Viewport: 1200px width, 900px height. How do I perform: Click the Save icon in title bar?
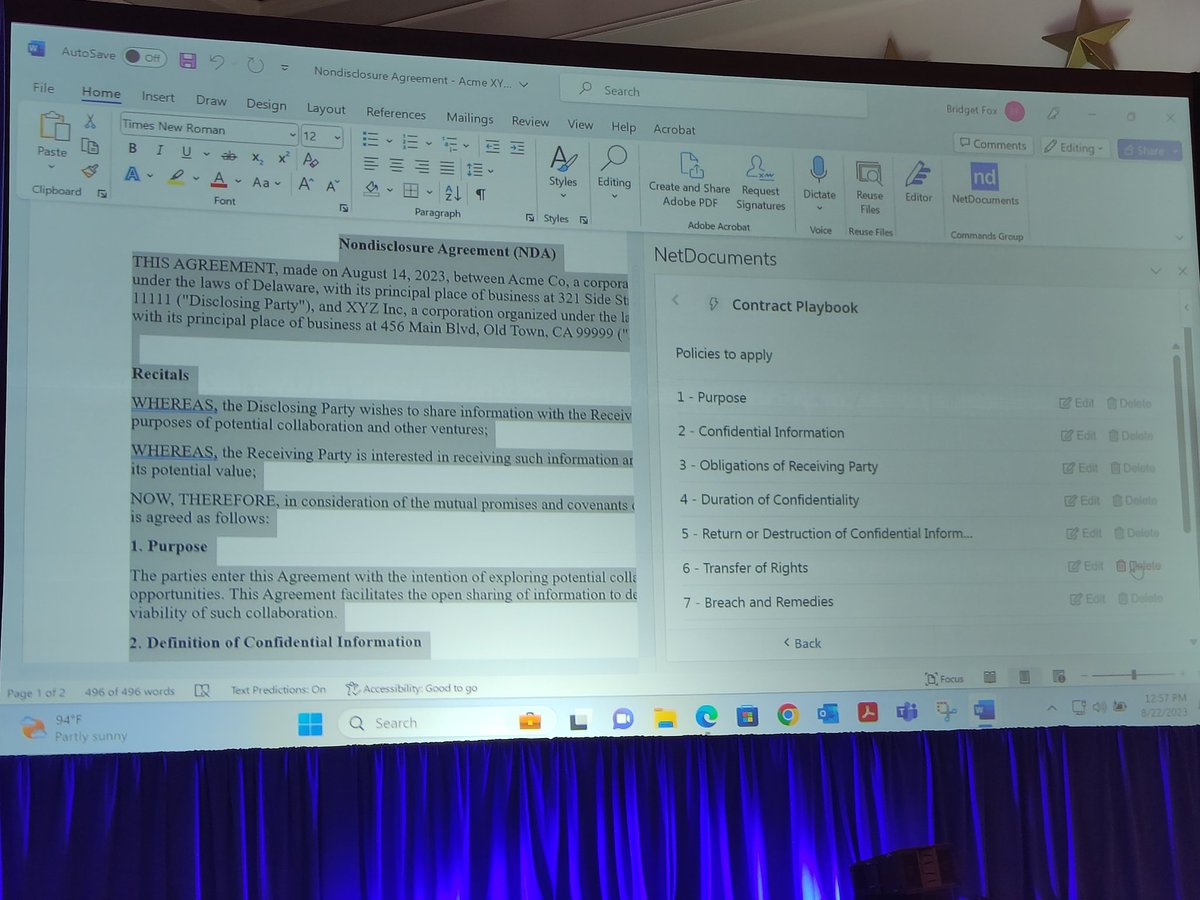click(187, 60)
